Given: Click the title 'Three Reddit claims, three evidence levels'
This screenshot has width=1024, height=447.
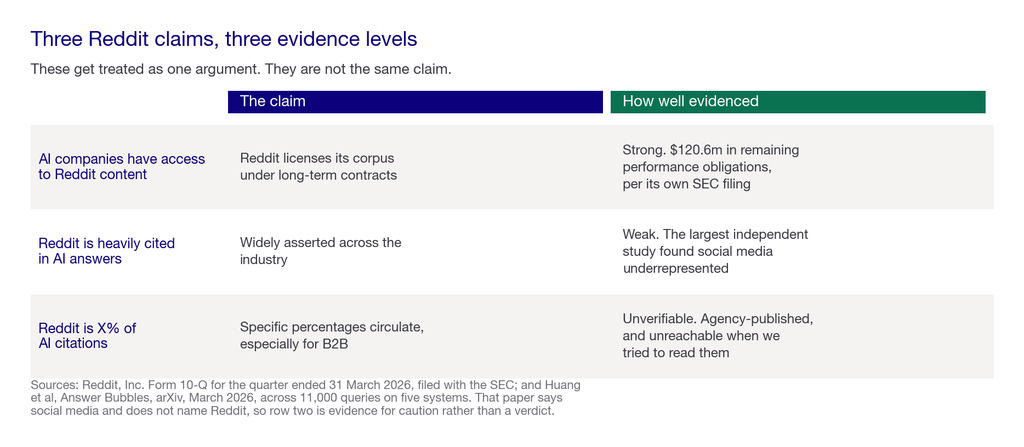Looking at the screenshot, I should (x=223, y=39).
